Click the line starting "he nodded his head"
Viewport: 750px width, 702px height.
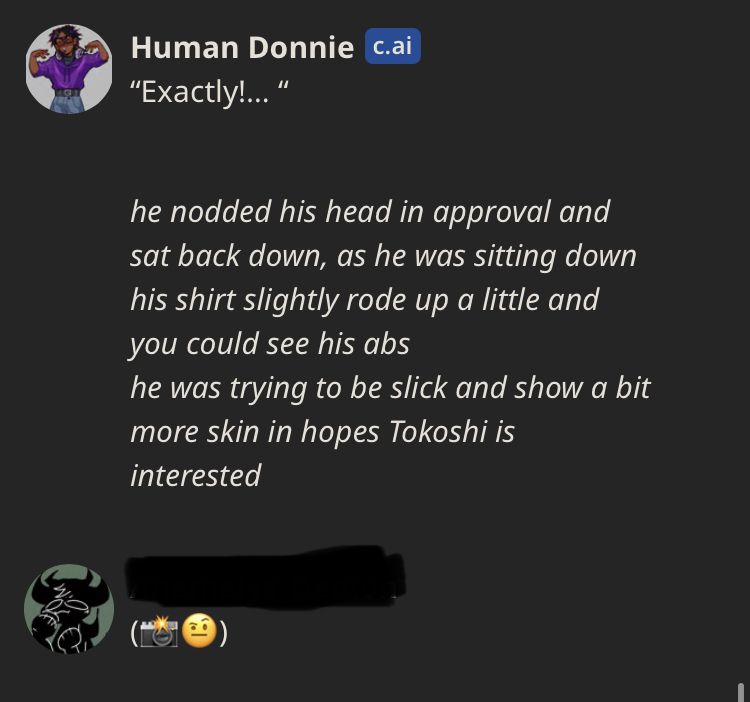tap(370, 212)
